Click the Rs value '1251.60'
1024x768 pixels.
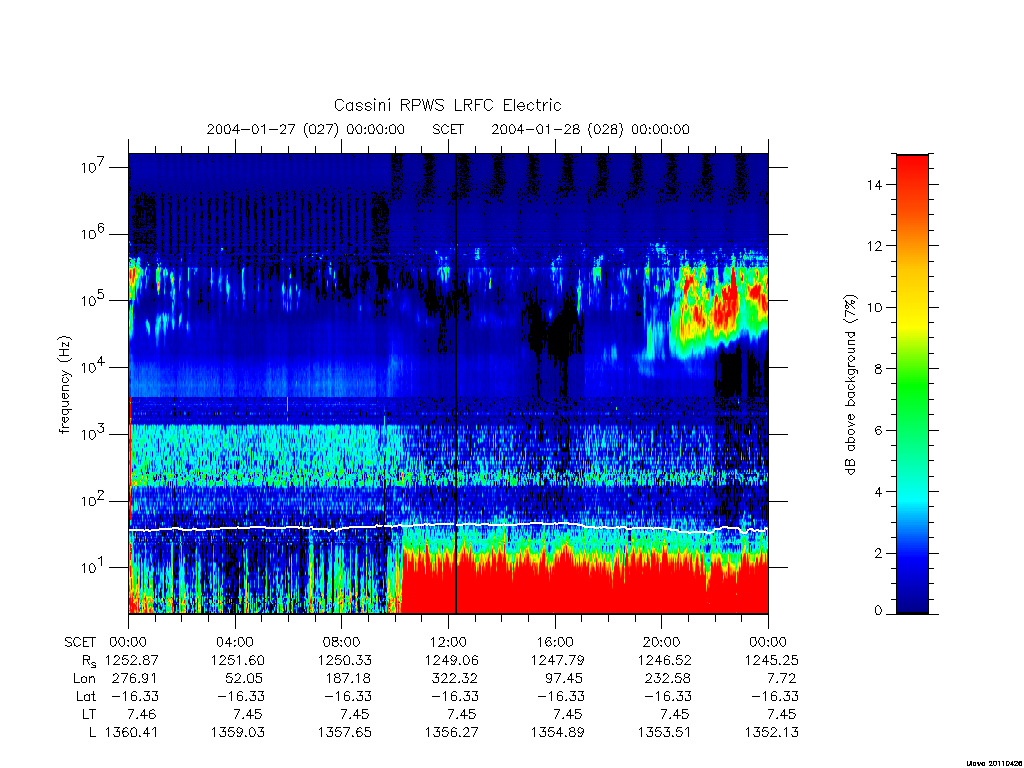pyautogui.click(x=238, y=660)
